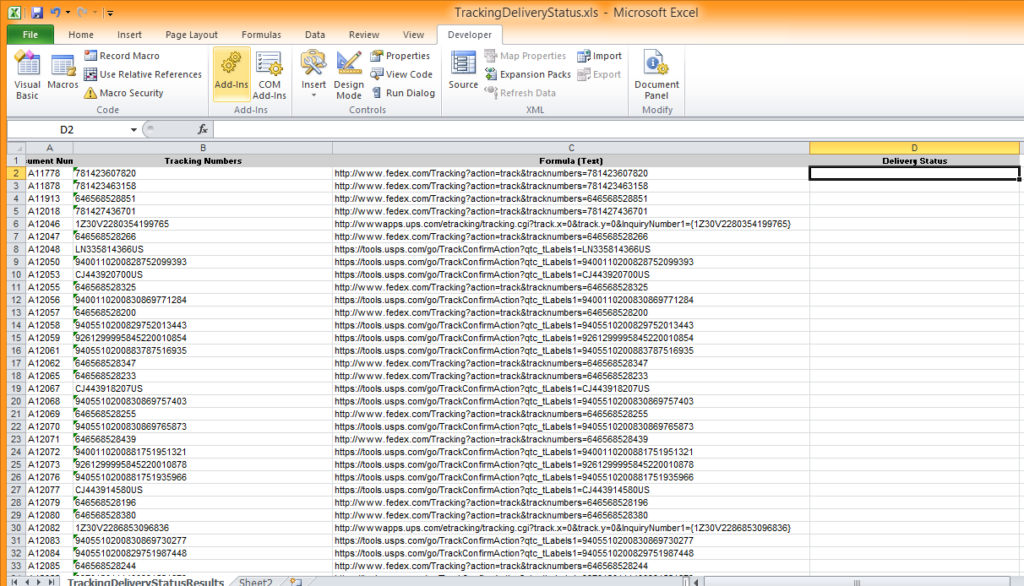Switch to the Page Layout tab
This screenshot has height=586, width=1024.
[191, 35]
